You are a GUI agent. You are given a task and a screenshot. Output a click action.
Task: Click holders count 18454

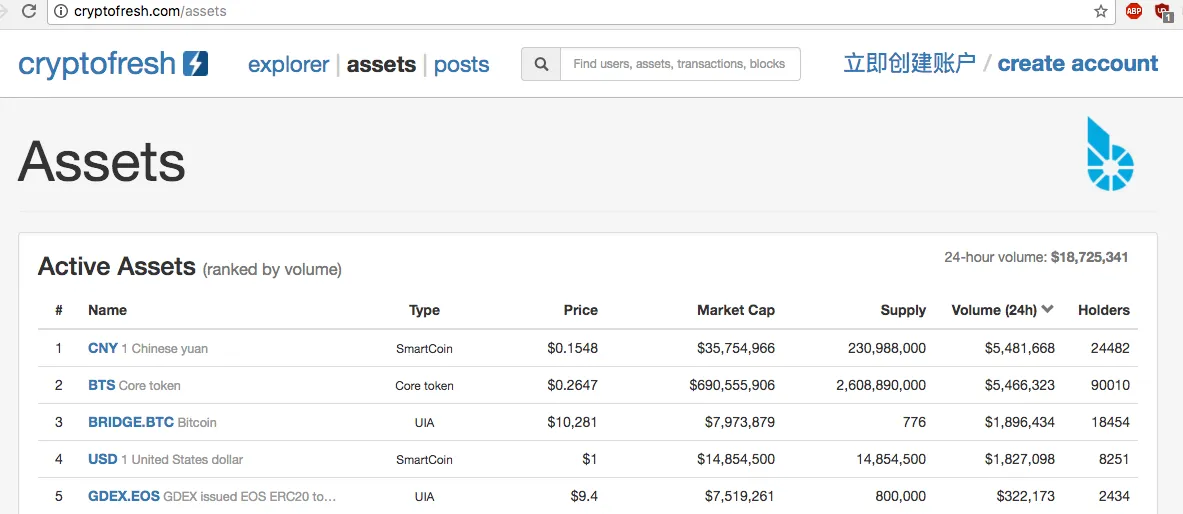pyautogui.click(x=1110, y=423)
